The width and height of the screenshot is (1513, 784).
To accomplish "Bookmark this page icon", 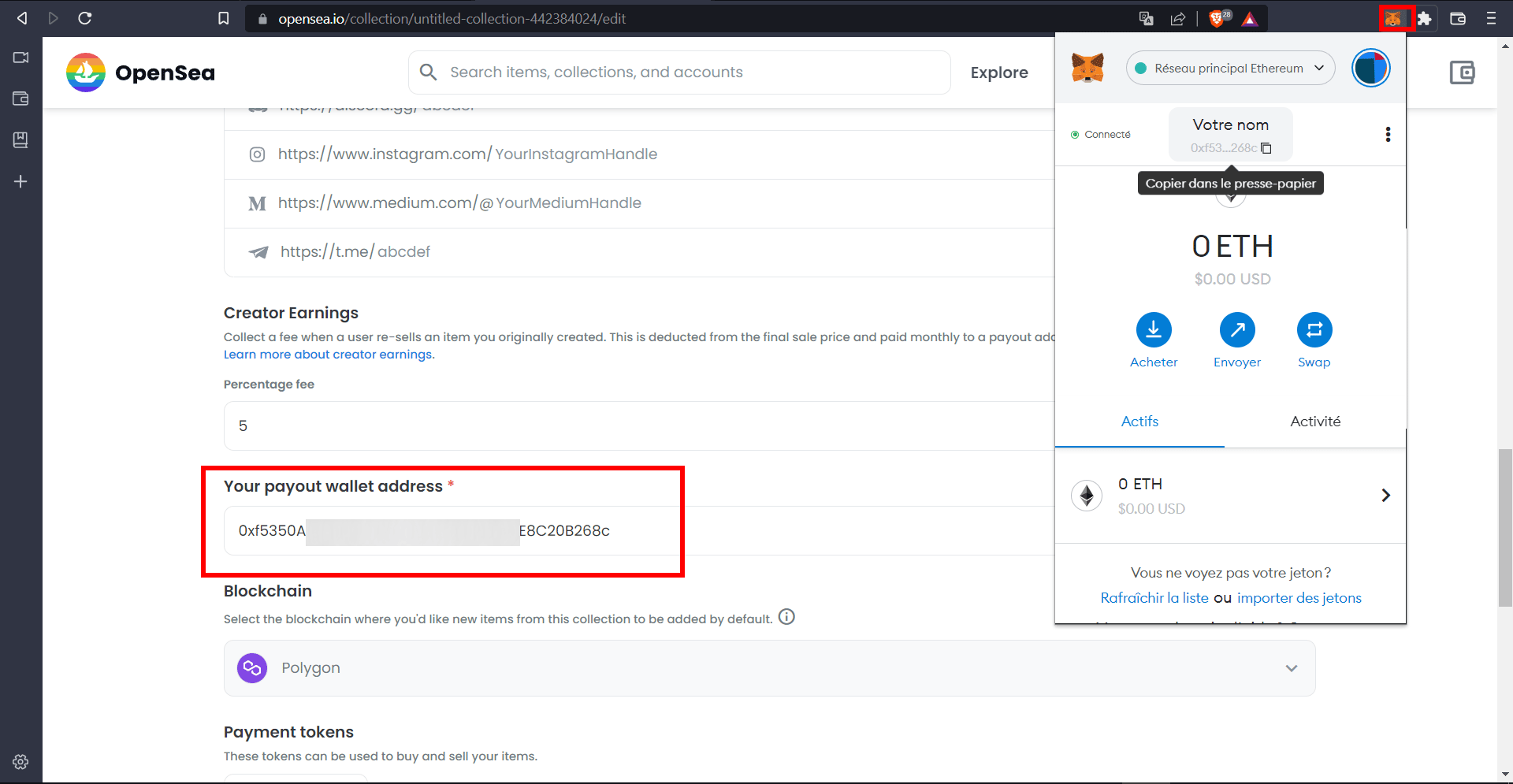I will pyautogui.click(x=224, y=18).
